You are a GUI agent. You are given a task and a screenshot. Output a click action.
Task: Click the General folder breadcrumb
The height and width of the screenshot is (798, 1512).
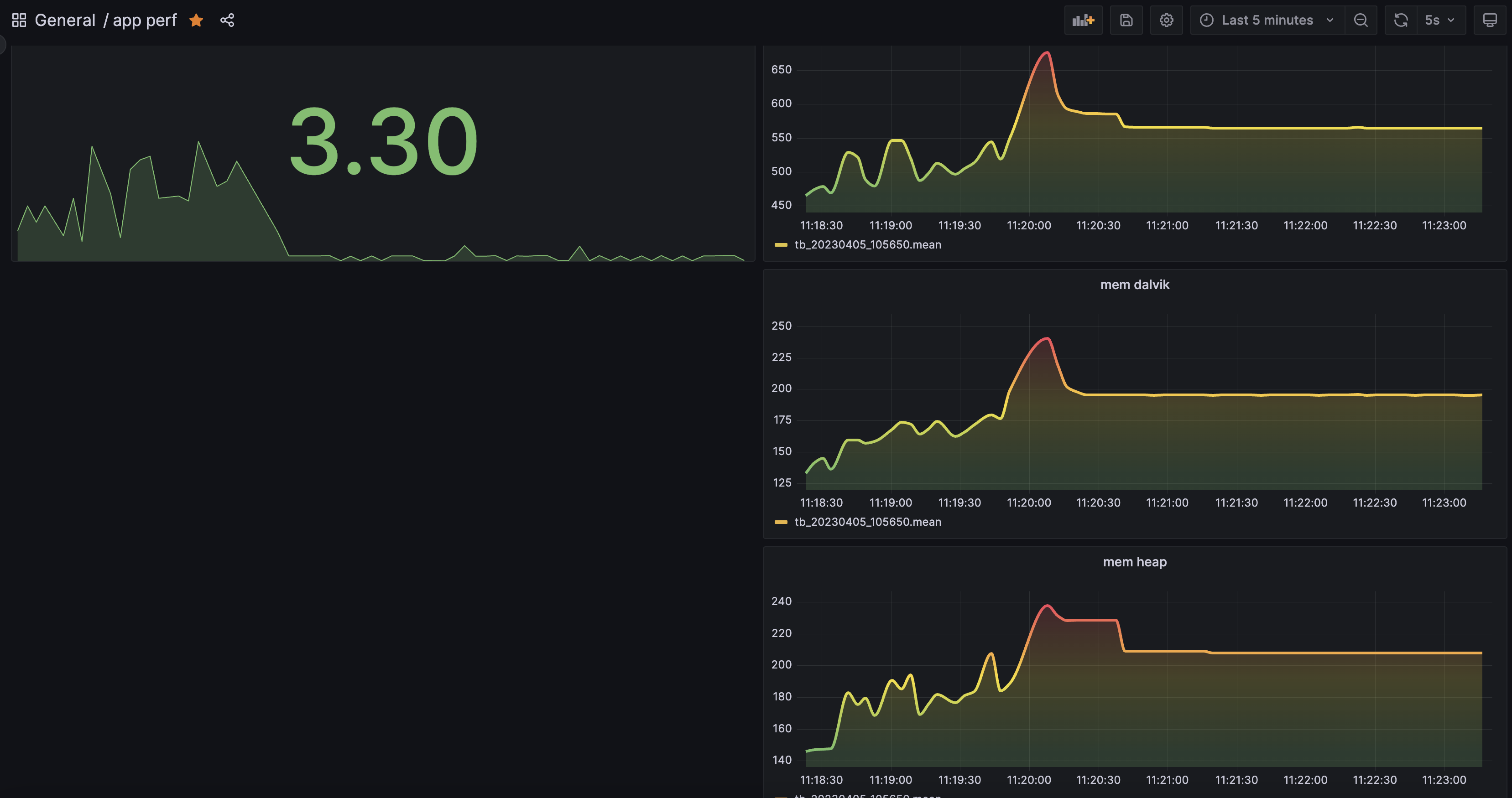(x=65, y=21)
